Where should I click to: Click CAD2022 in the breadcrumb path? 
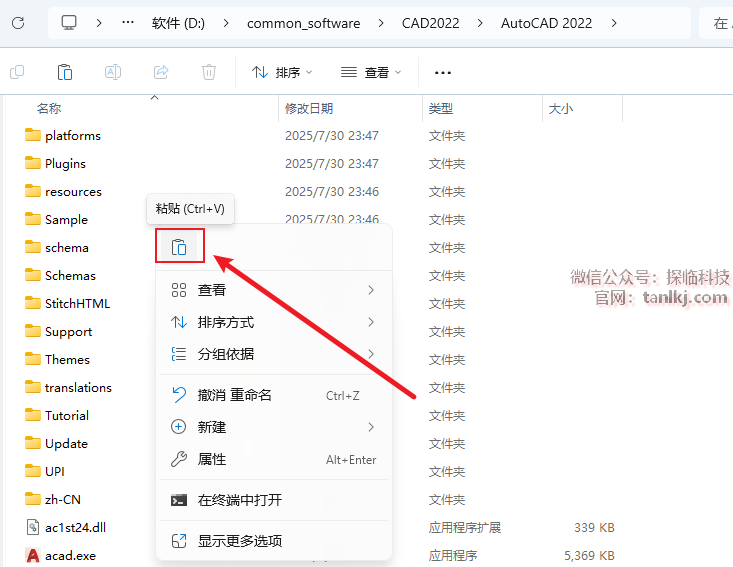point(431,22)
